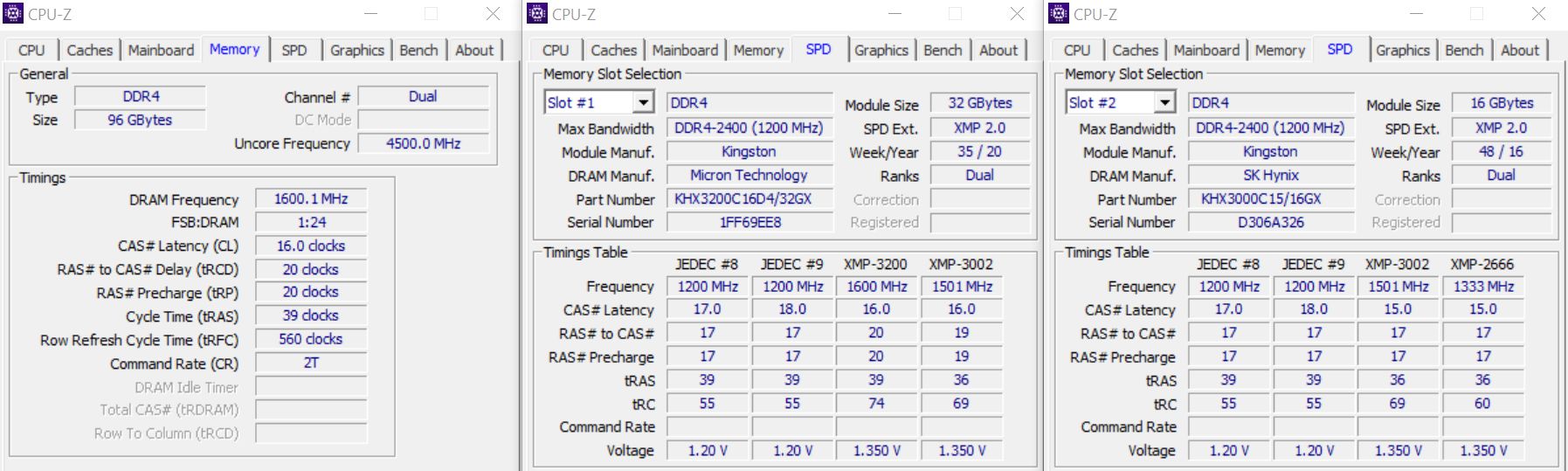Click 16 GBytes module size value

pos(1502,103)
